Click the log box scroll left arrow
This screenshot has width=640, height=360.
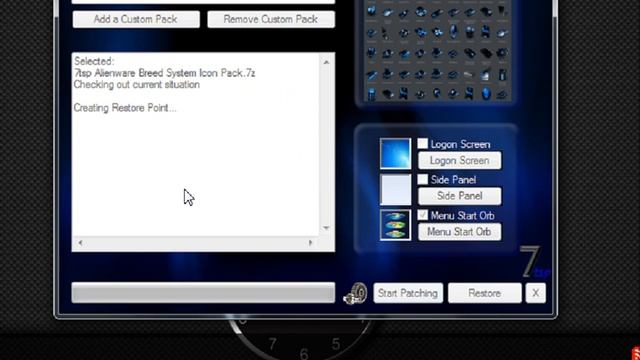tap(80, 243)
